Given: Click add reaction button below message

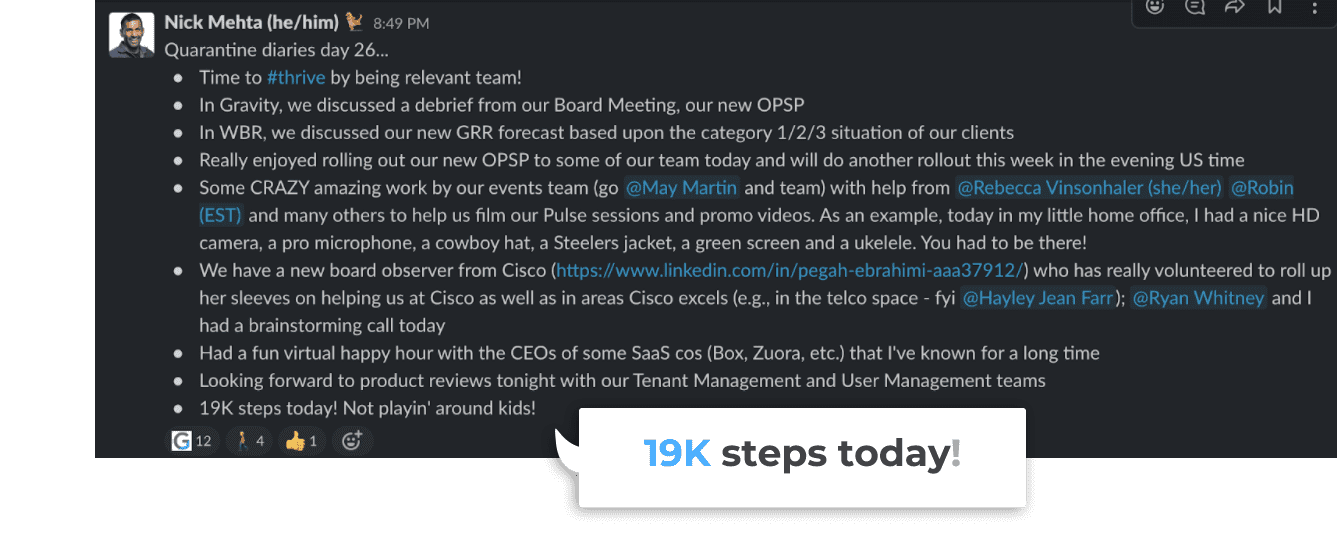Looking at the screenshot, I should tap(351, 440).
